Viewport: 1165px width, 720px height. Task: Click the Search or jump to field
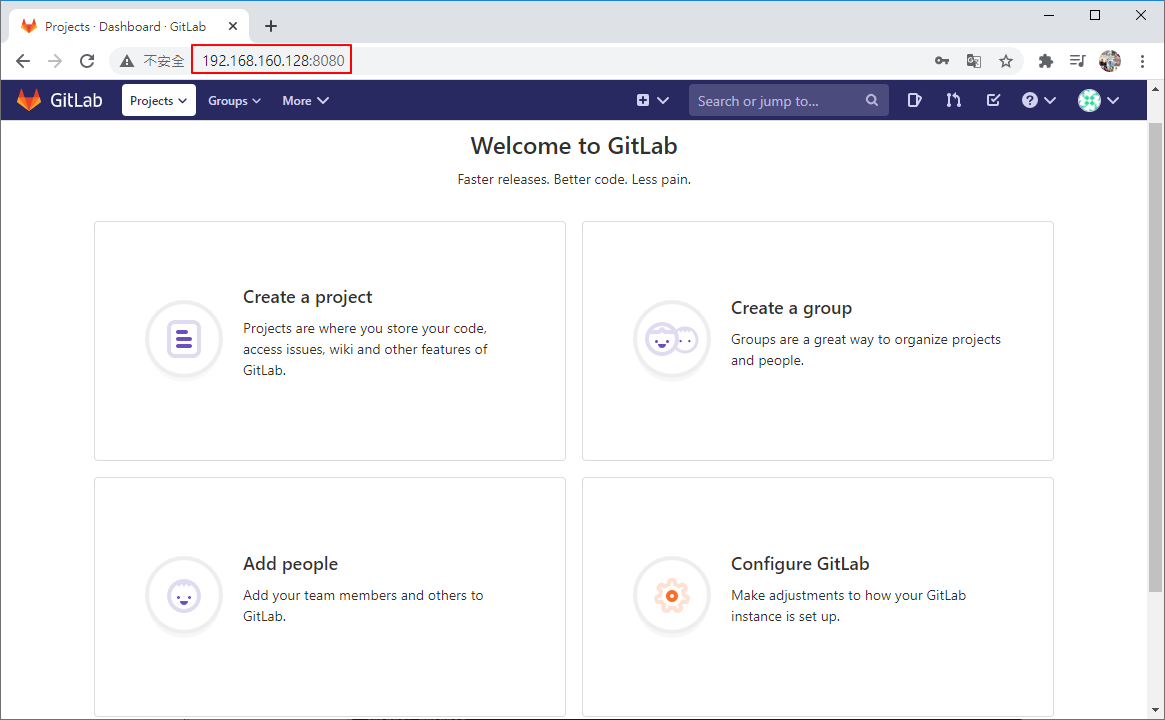(788, 100)
